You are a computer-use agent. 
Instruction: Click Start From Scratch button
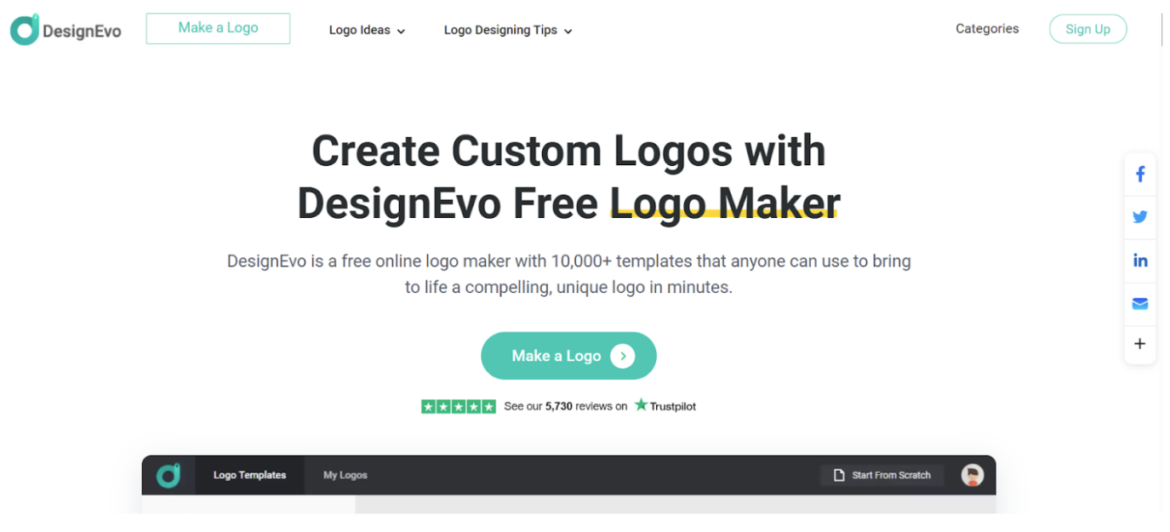(x=882, y=475)
